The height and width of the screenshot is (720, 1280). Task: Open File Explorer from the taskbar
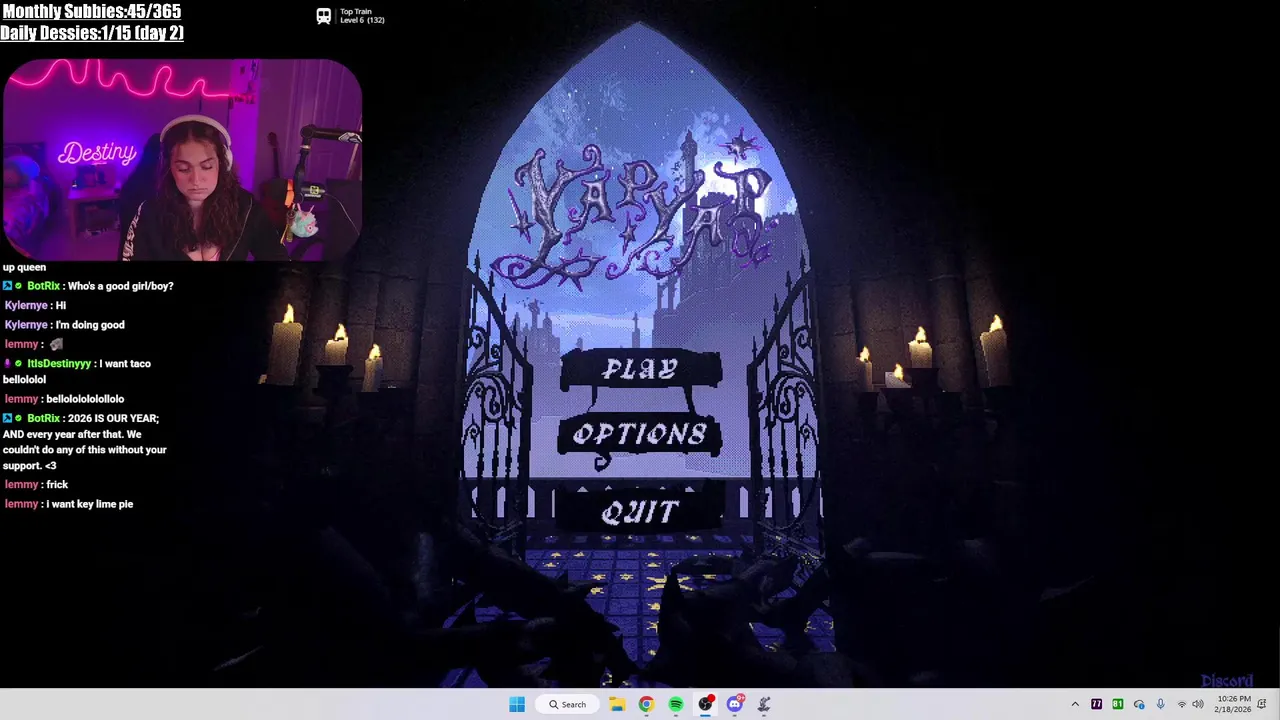(x=617, y=704)
